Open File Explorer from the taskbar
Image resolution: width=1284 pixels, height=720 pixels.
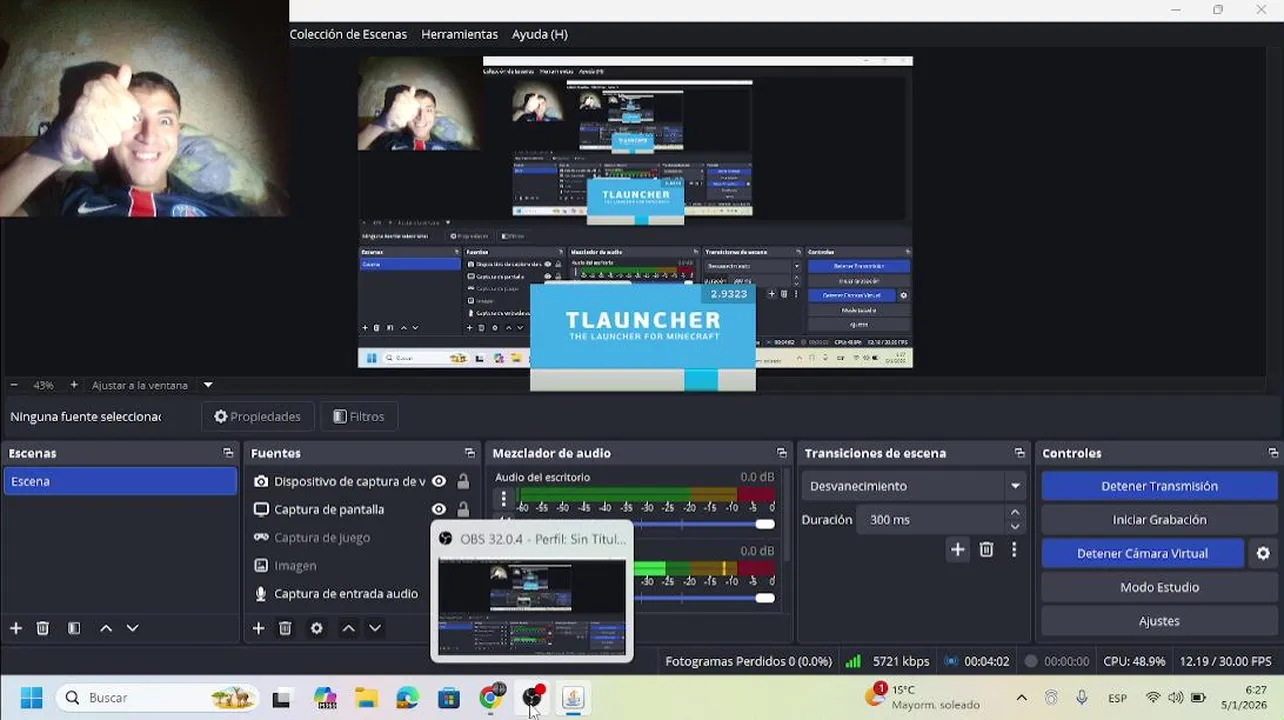pyautogui.click(x=366, y=698)
